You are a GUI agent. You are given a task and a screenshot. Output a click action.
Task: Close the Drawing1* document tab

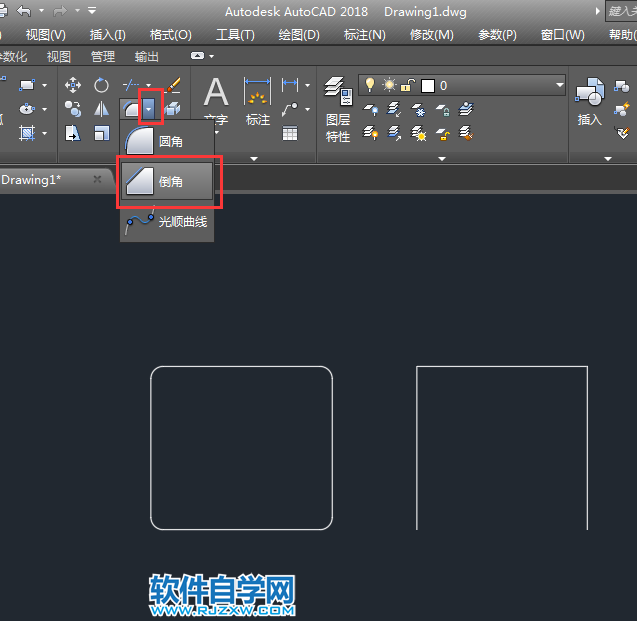coord(97,179)
